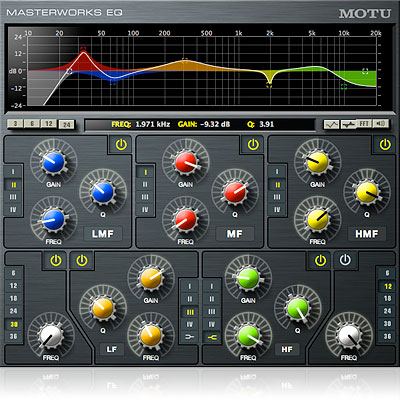
Task: Choose 36 dB slope for low-cut filter
Action: pos(14,336)
